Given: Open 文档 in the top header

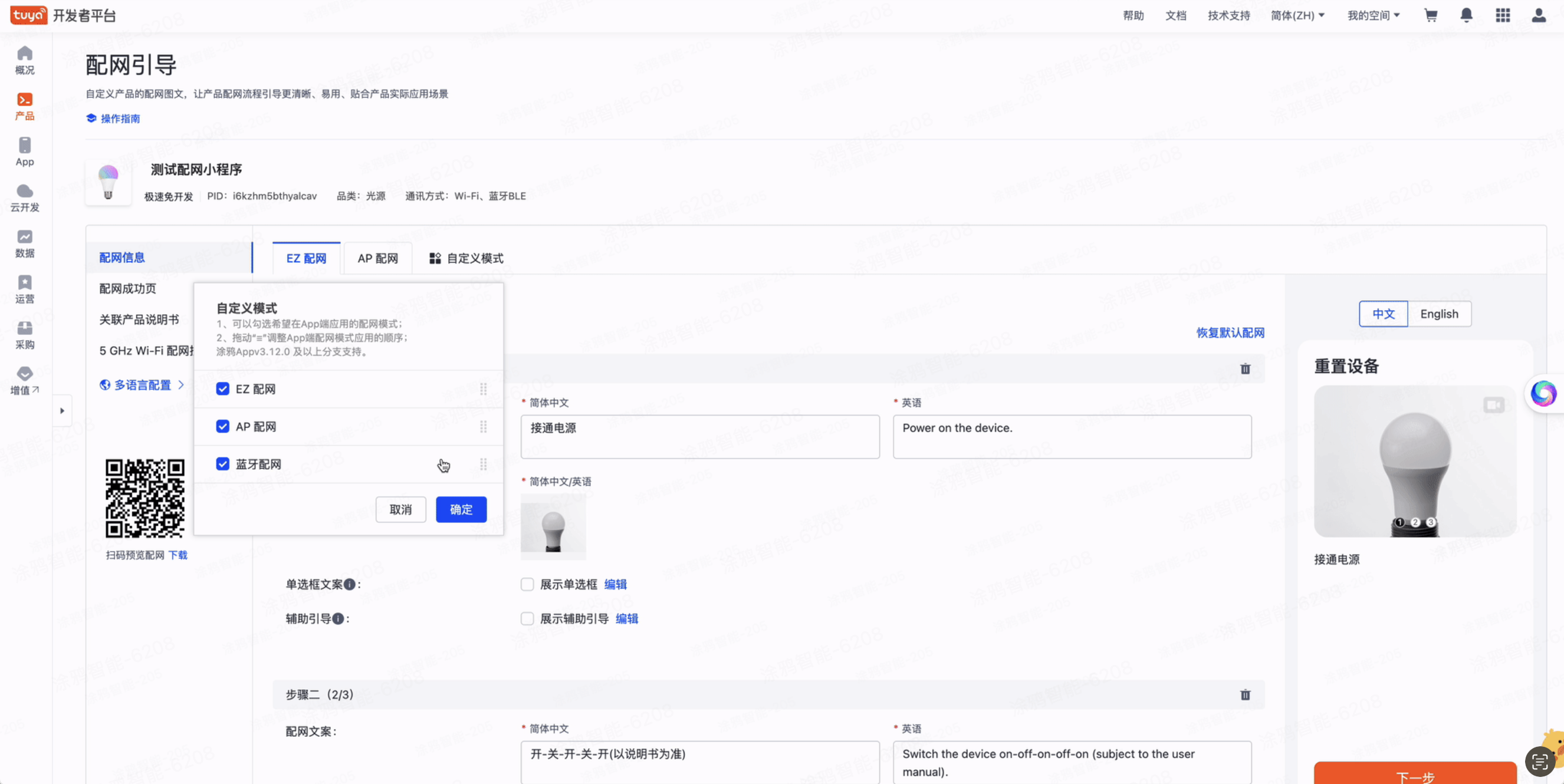Looking at the screenshot, I should [x=1176, y=15].
